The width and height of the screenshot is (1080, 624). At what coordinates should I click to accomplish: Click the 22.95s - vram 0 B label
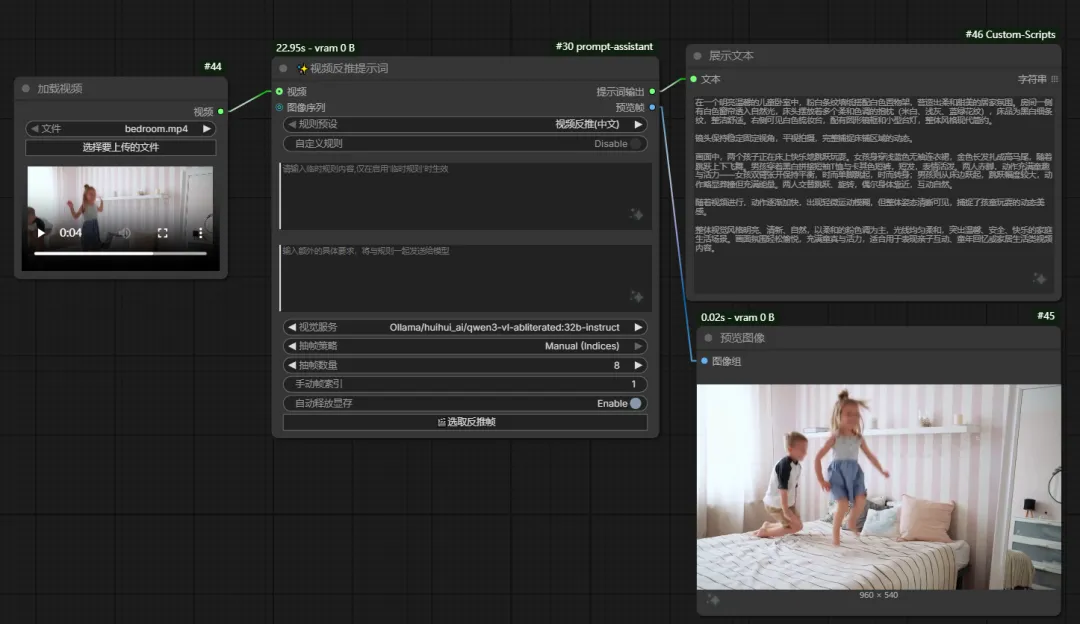click(x=315, y=48)
